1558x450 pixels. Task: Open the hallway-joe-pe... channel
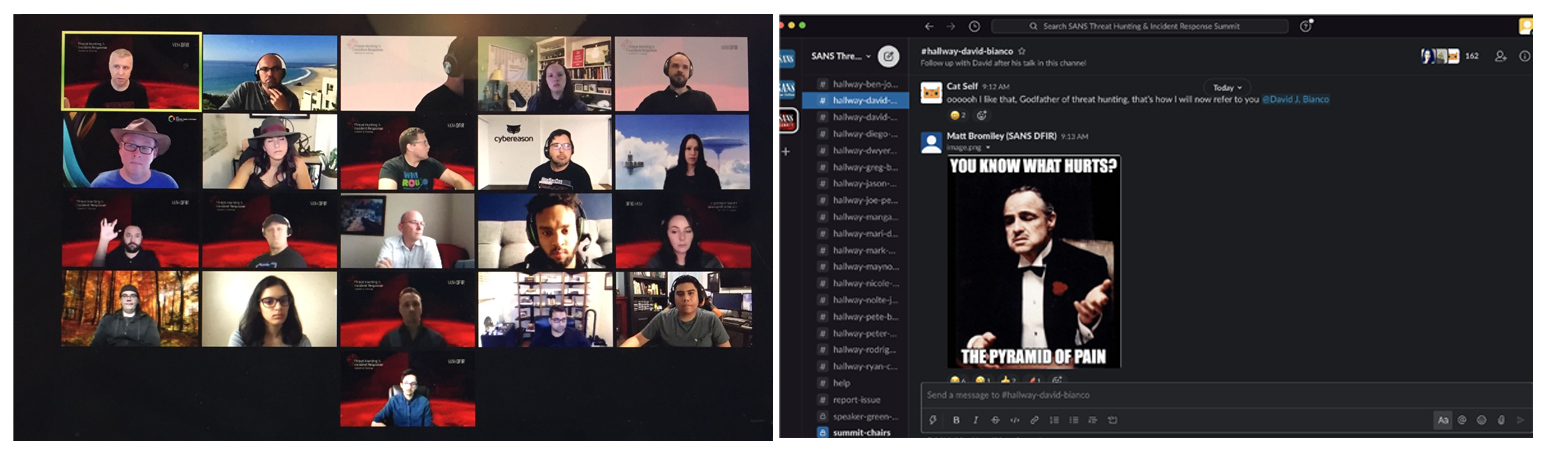coord(858,200)
